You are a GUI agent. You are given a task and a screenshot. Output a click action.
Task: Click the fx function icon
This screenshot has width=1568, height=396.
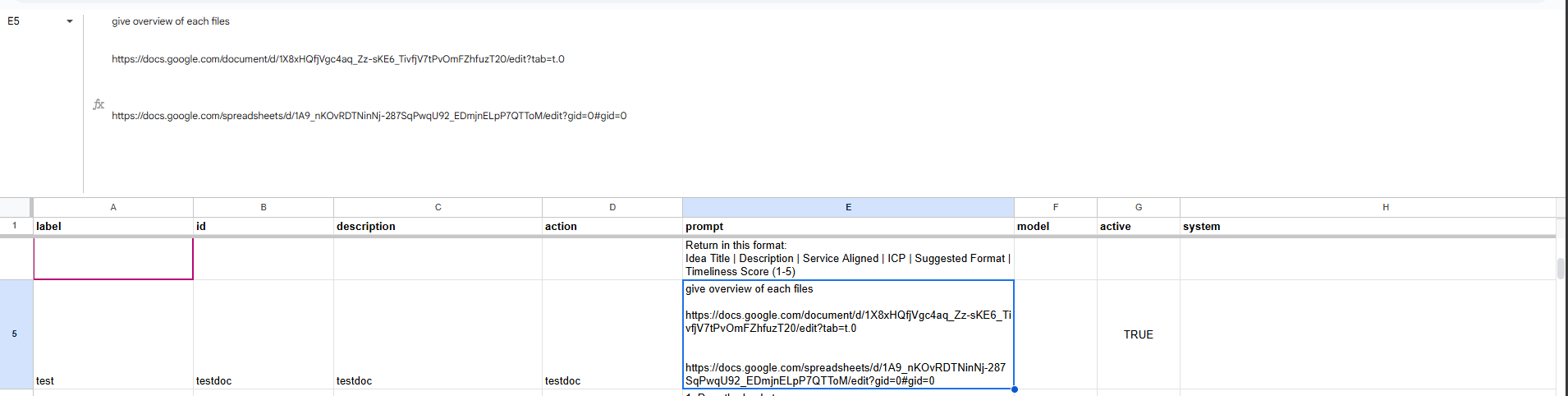click(99, 104)
